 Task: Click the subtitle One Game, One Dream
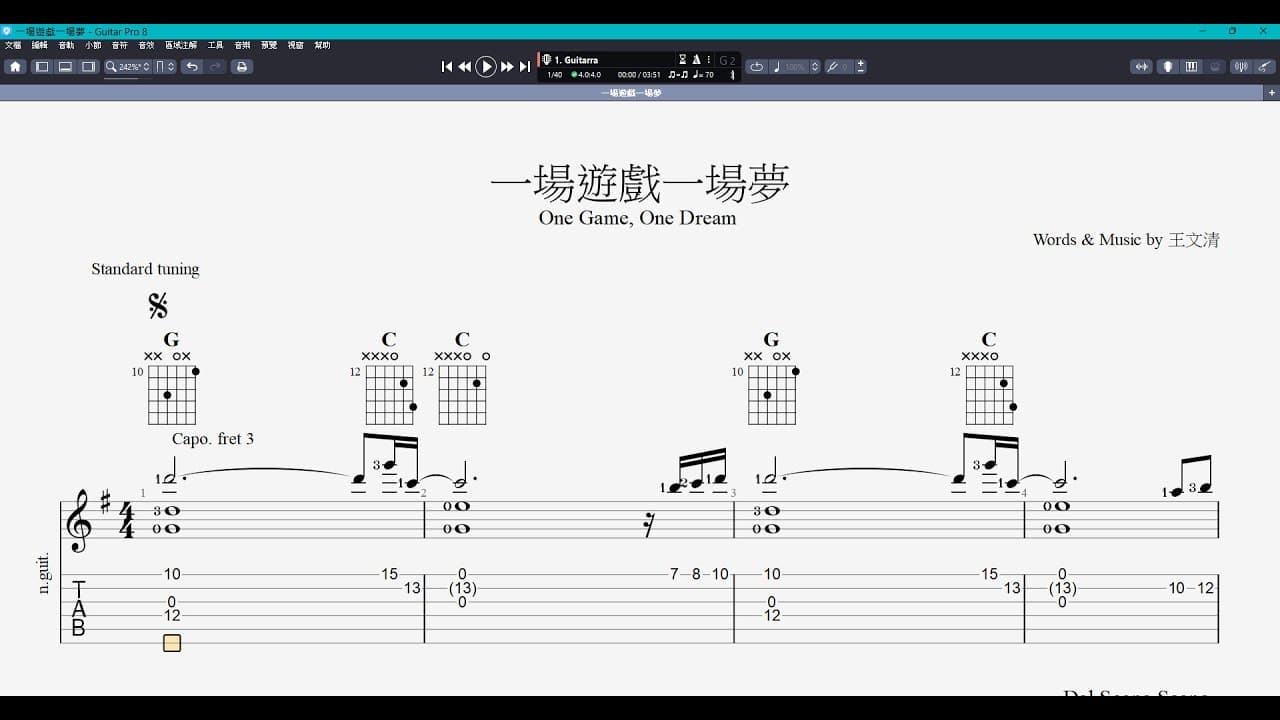pos(637,218)
